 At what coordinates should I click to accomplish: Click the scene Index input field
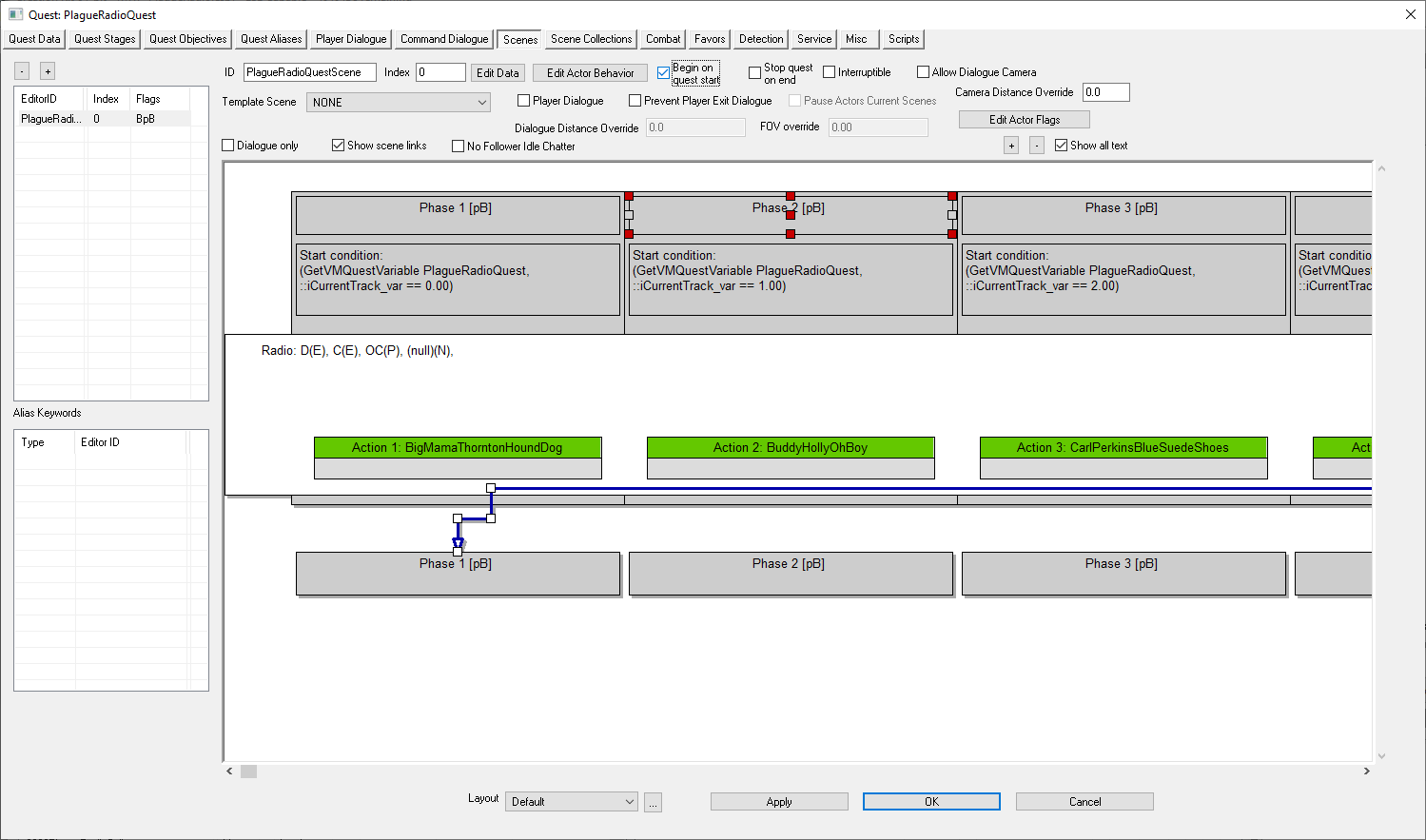pos(440,72)
